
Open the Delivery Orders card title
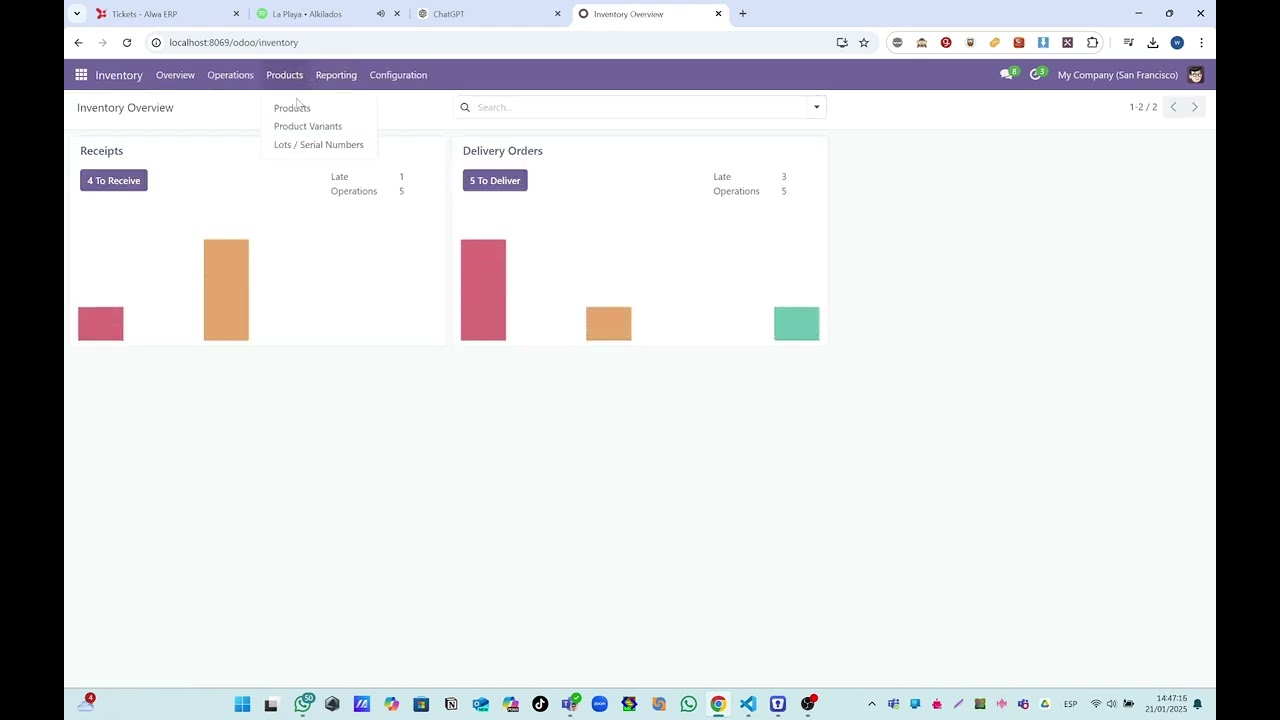pos(503,151)
